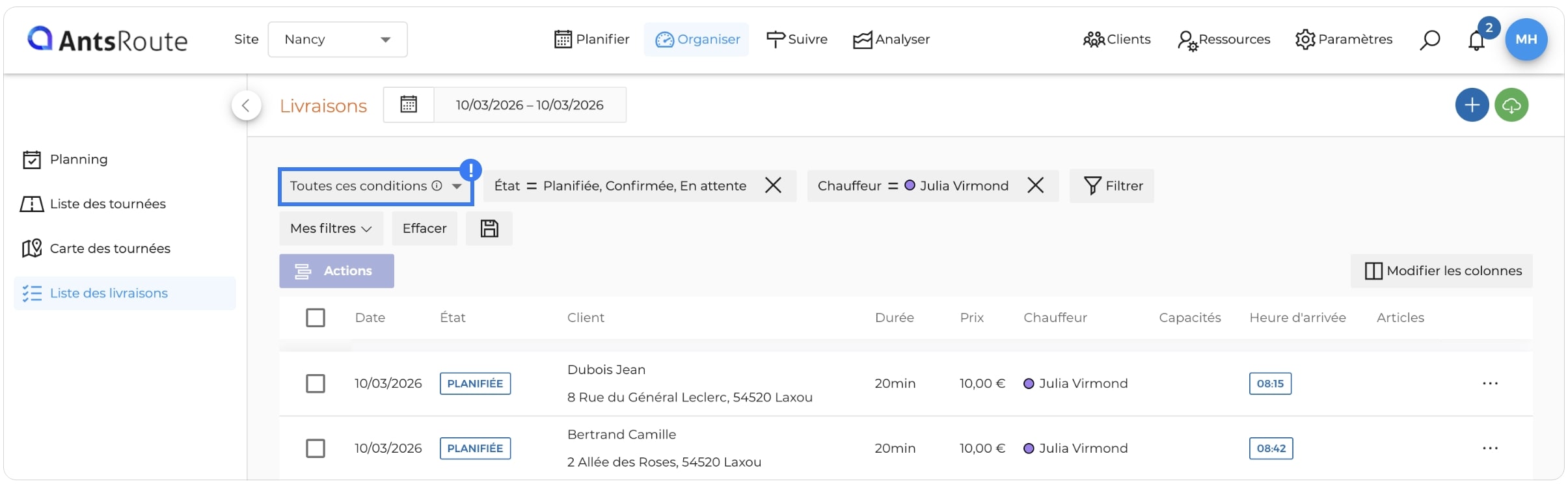
Task: Open Carte des tournées in the sidebar
Action: pyautogui.click(x=96, y=249)
